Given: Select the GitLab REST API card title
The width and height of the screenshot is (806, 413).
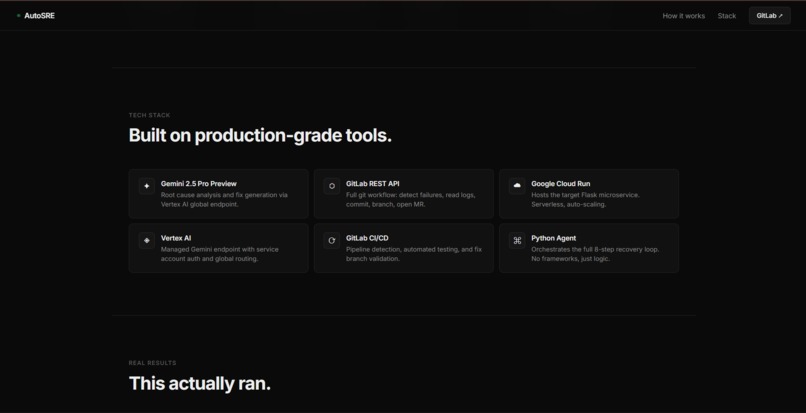Looking at the screenshot, I should tap(373, 184).
